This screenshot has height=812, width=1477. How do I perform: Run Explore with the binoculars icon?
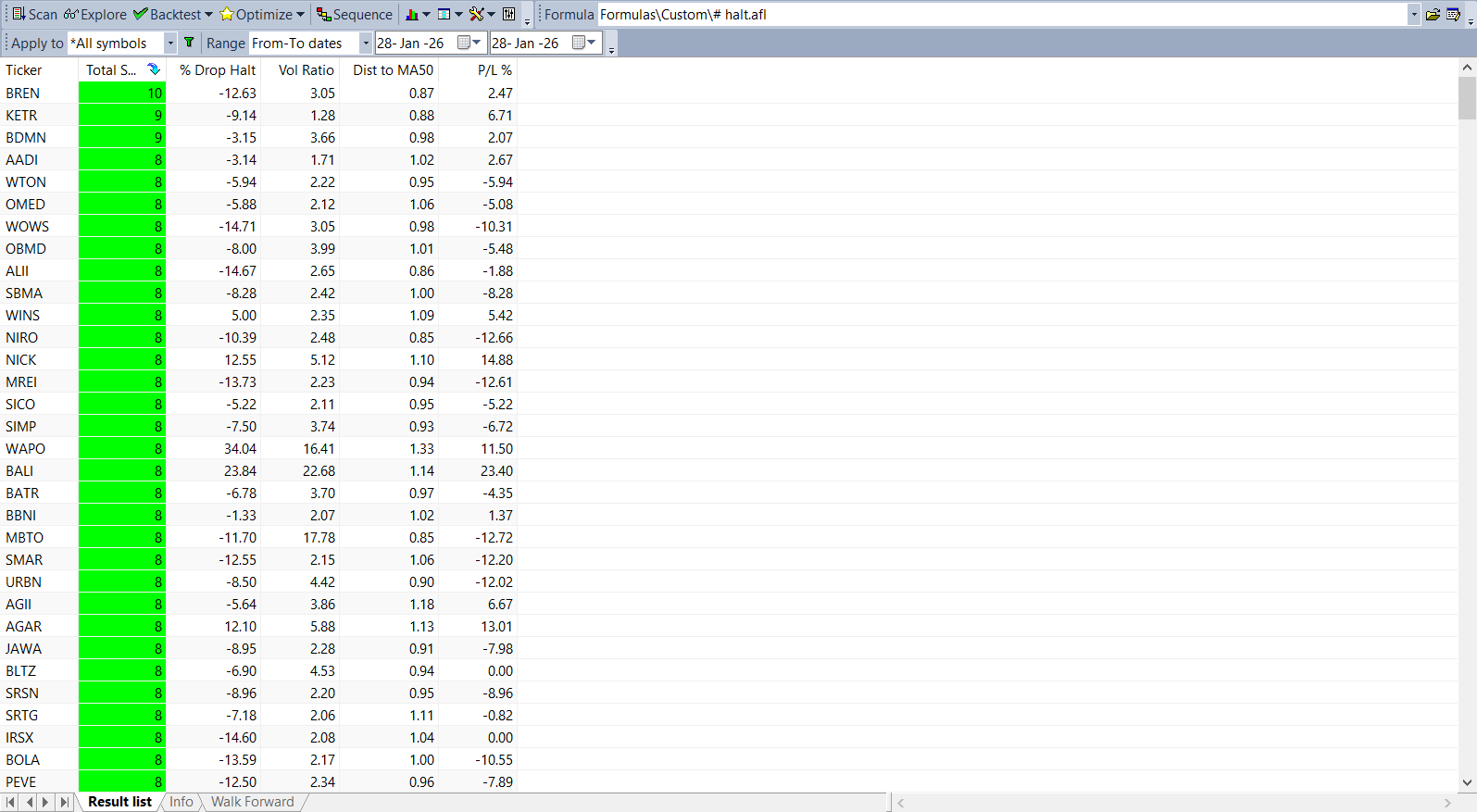click(95, 15)
